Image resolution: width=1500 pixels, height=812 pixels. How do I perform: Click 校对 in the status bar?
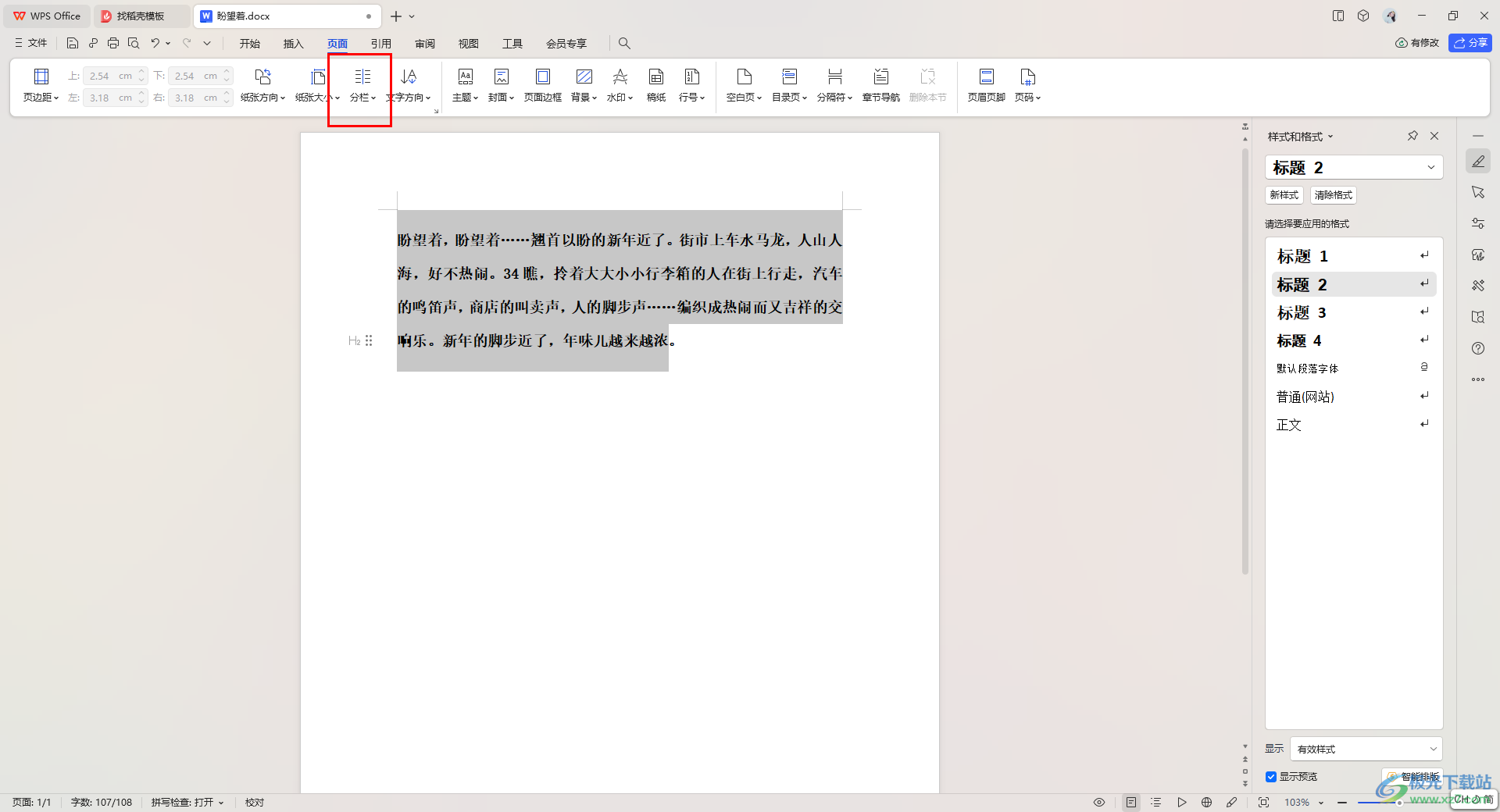point(255,803)
